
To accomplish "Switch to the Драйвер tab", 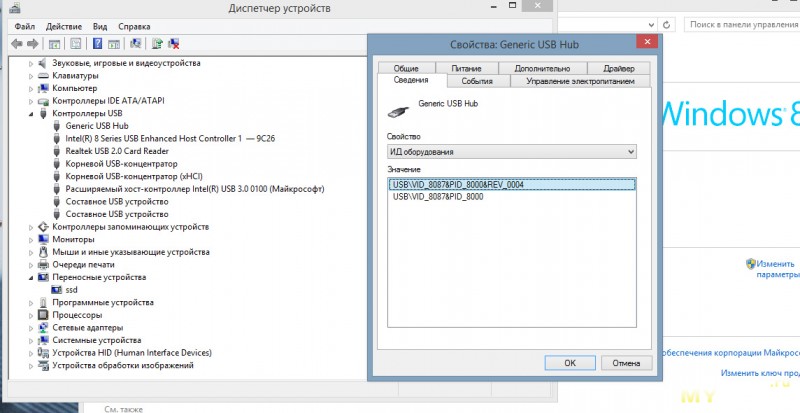I will (x=619, y=68).
